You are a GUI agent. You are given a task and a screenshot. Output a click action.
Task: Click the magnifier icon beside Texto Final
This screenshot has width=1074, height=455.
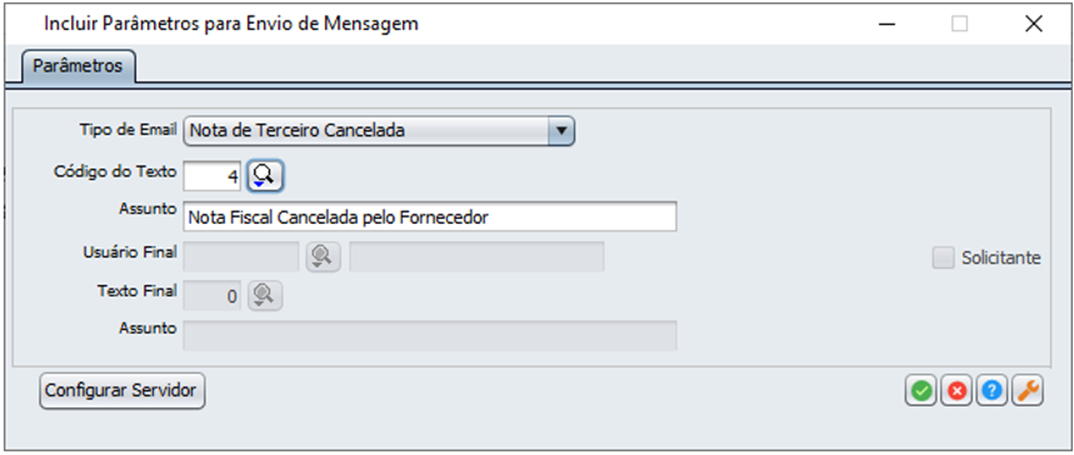coord(265,295)
